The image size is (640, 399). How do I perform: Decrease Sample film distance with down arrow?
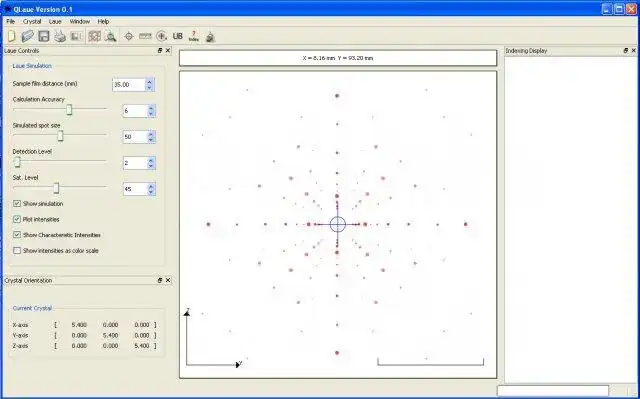click(149, 87)
